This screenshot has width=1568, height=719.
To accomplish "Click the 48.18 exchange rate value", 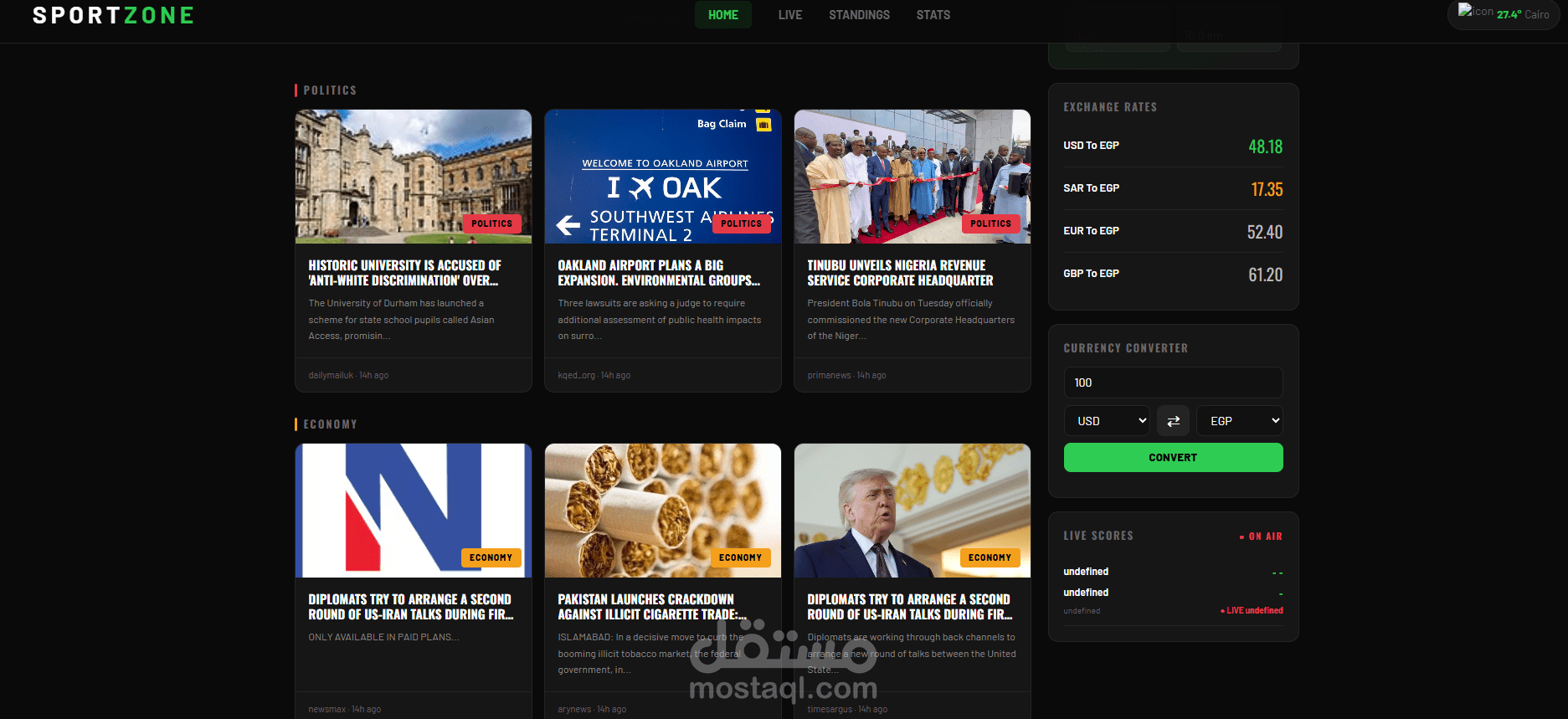I will coord(1265,146).
